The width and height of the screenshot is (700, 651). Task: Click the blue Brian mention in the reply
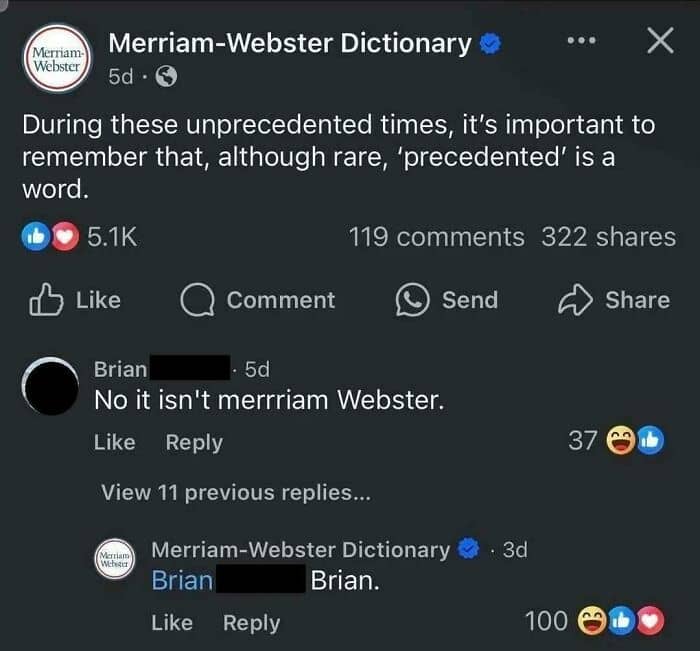182,580
